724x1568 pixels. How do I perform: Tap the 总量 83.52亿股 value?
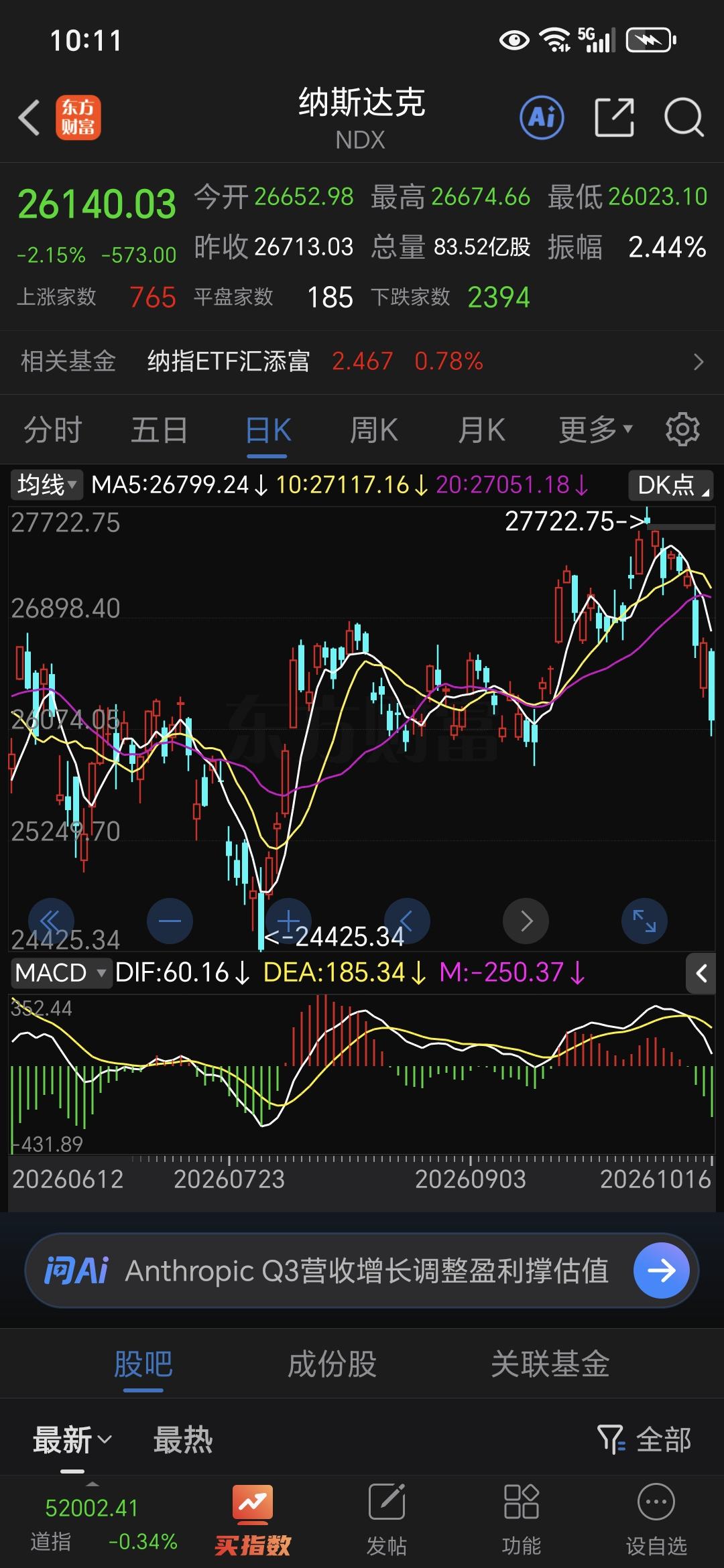[x=482, y=247]
